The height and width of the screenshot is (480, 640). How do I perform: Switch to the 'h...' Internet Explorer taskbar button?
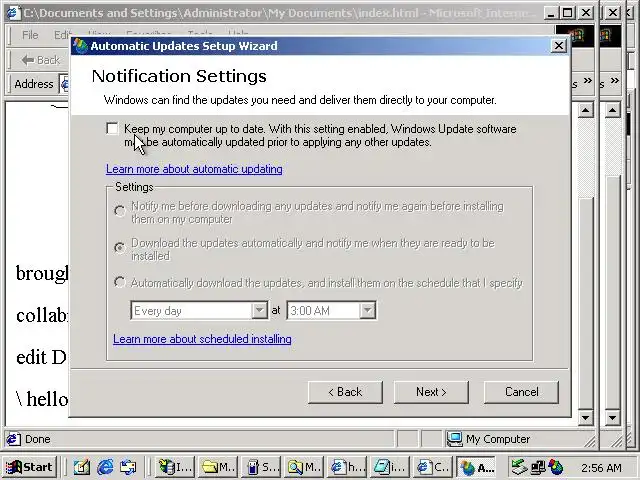[347, 467]
